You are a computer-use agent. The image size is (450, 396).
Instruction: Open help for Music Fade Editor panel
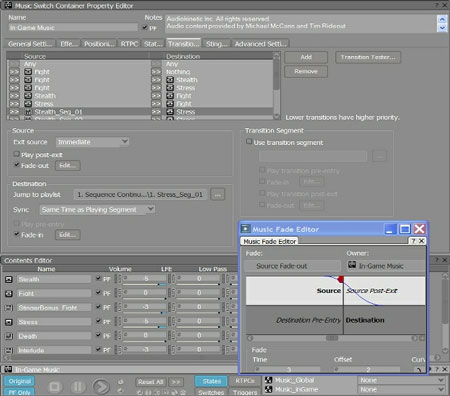413,241
